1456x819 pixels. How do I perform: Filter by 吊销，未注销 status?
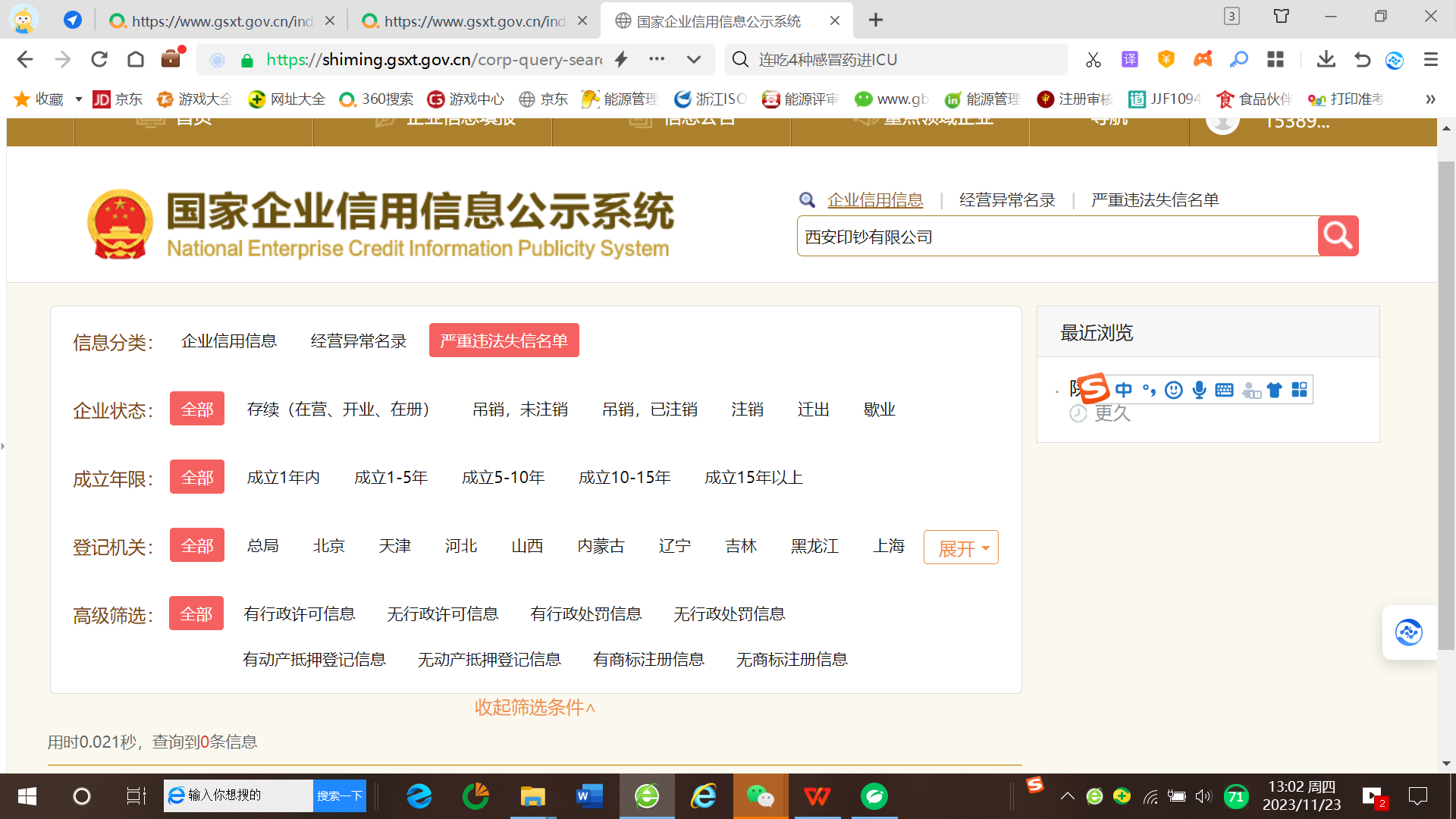point(520,409)
